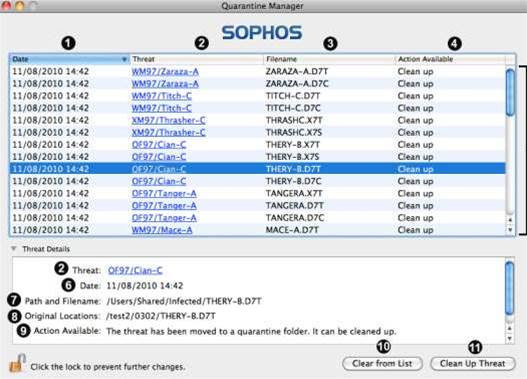The width and height of the screenshot is (527, 379).
Task: Click the threat list scroll-up arrow
Action: pyautogui.click(x=510, y=219)
